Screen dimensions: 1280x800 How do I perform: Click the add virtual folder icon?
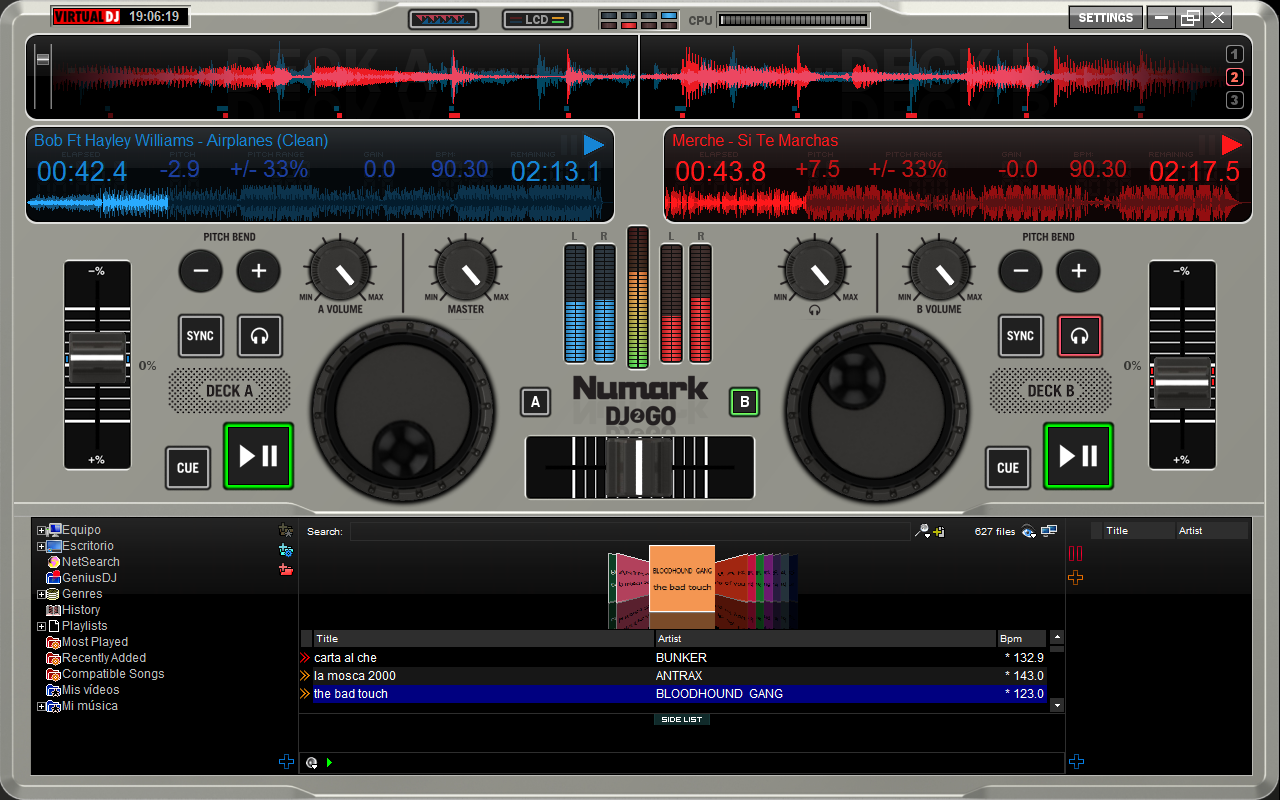coord(286,550)
